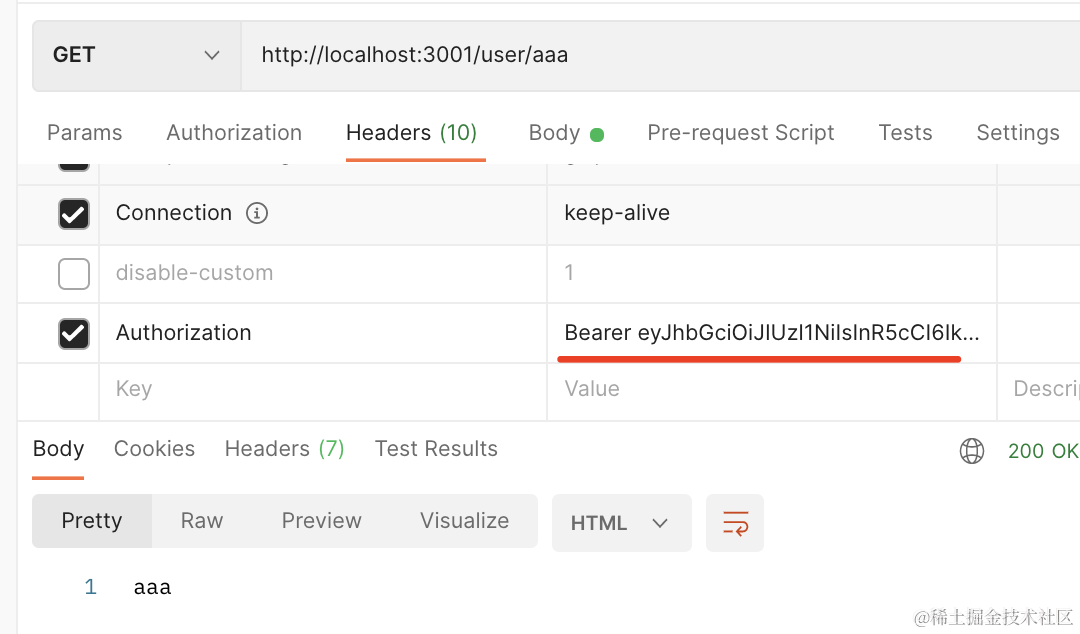
Task: Switch response view to Preview
Action: (x=321, y=521)
